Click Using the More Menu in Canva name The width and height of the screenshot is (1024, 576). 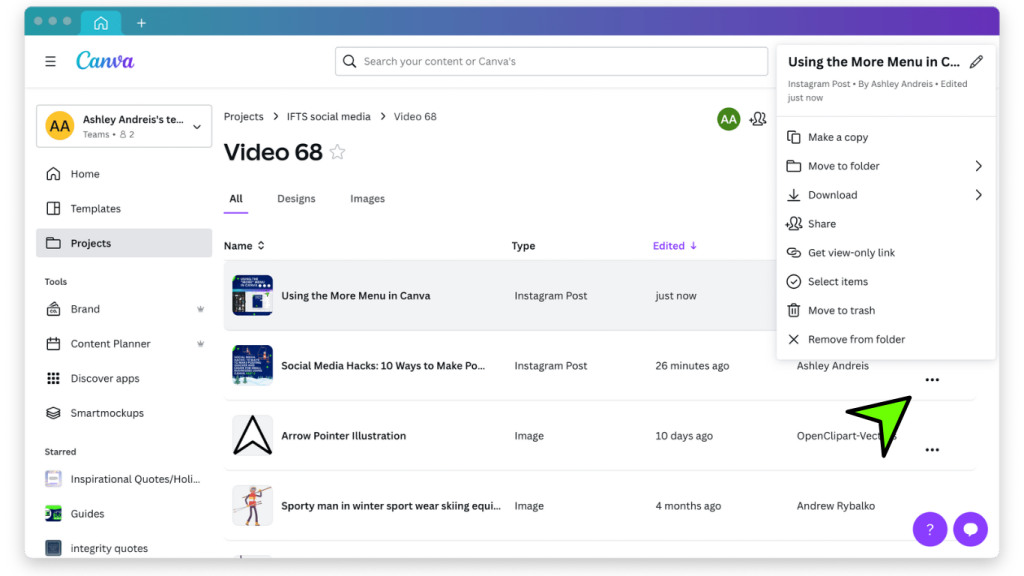tap(356, 295)
